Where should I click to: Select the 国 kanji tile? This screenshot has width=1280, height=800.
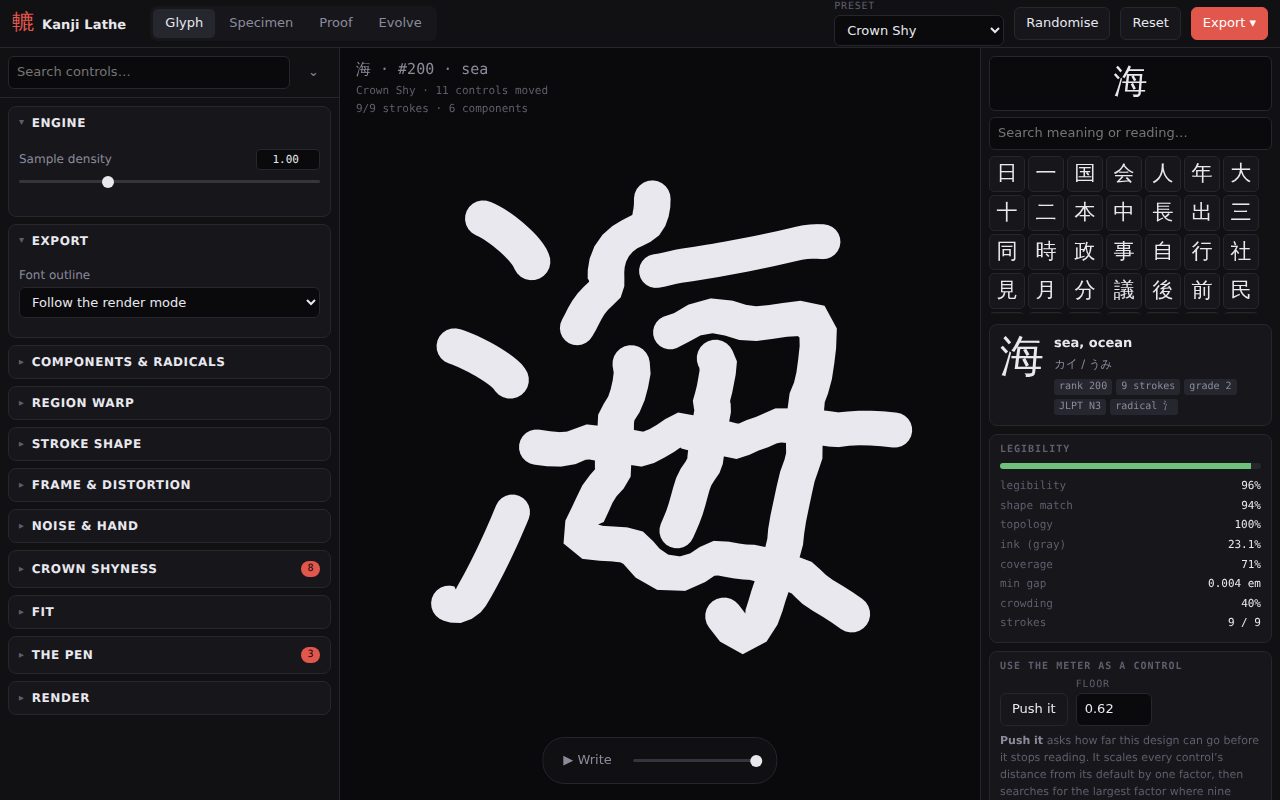point(1085,173)
